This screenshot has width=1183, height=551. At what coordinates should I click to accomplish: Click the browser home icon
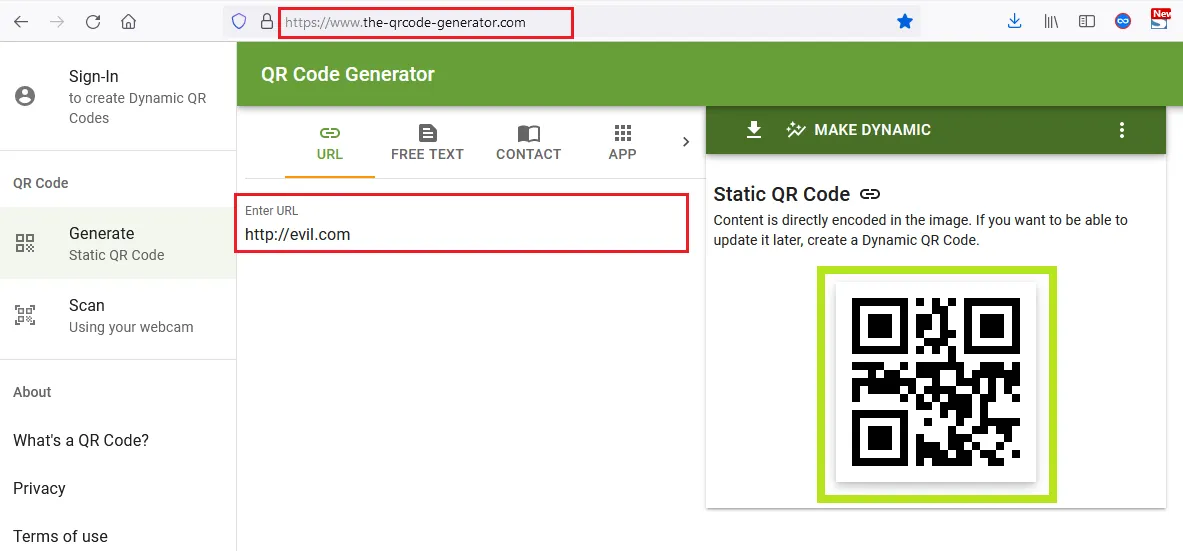click(128, 21)
